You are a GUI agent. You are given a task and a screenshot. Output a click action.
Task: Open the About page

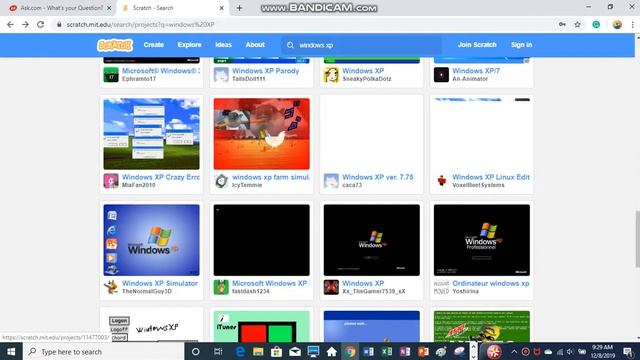255,45
